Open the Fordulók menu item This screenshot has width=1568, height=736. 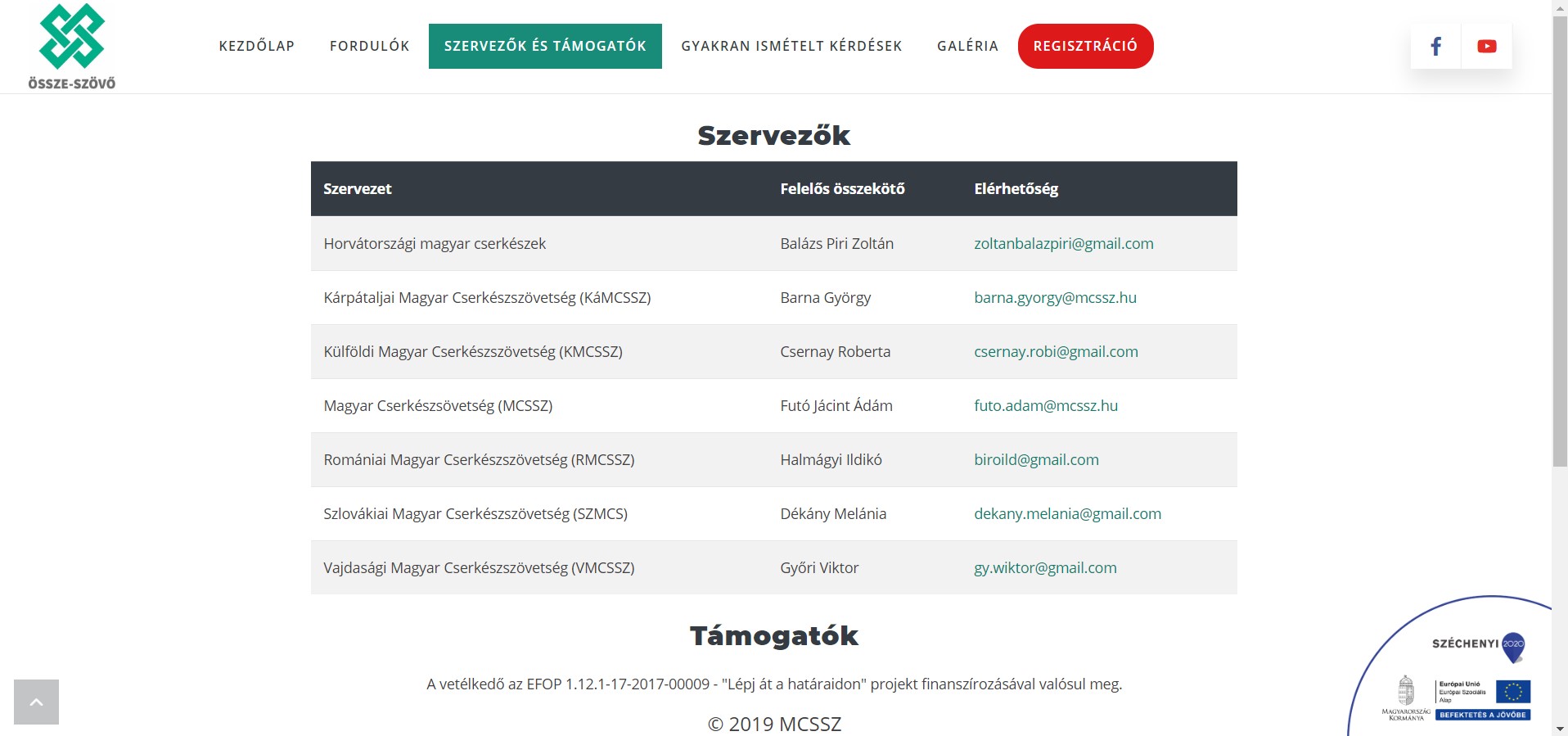coord(369,46)
